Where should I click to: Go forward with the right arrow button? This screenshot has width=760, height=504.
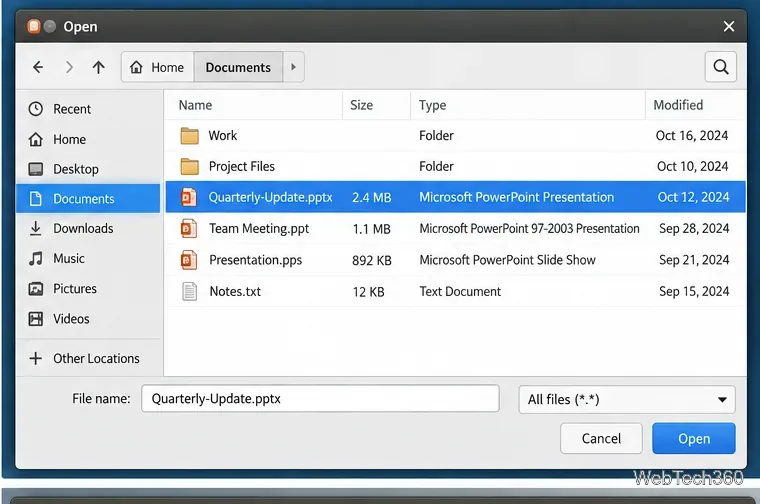click(69, 67)
